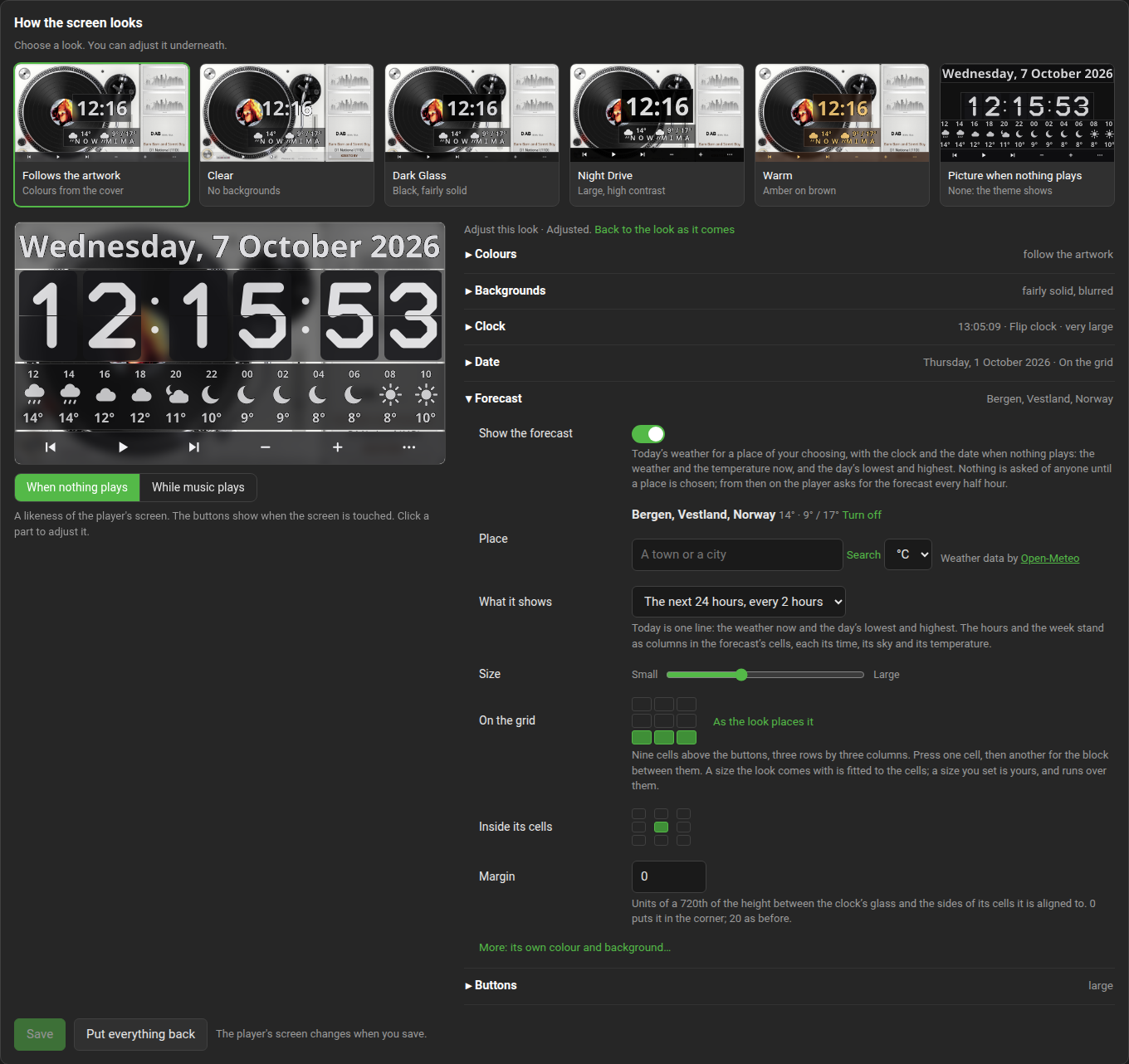Screen dimensions: 1129x1064
Task: Select the bottom-middle cell of the On the grid picker
Action: [x=664, y=738]
